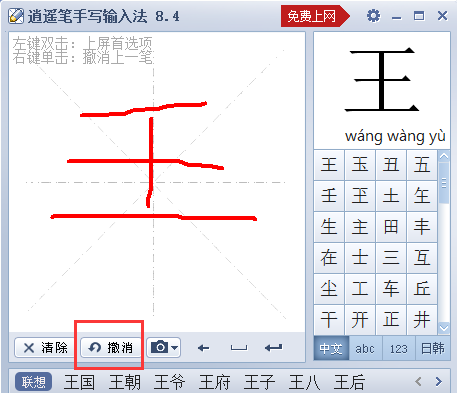Close the handwriting input window

442,16
